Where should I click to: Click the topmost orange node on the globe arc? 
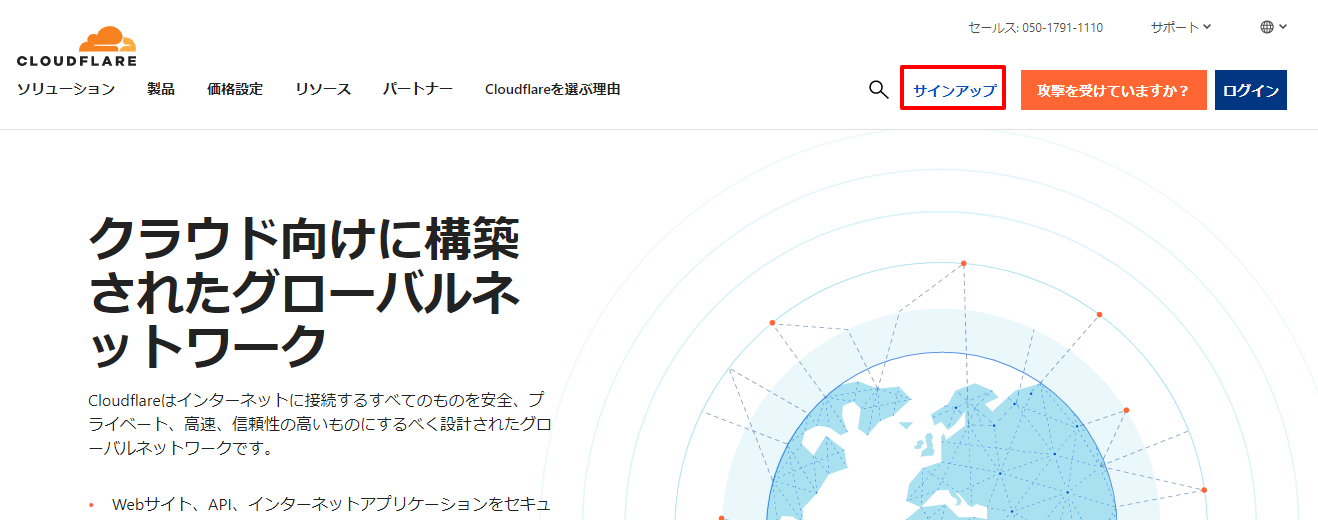[x=964, y=263]
